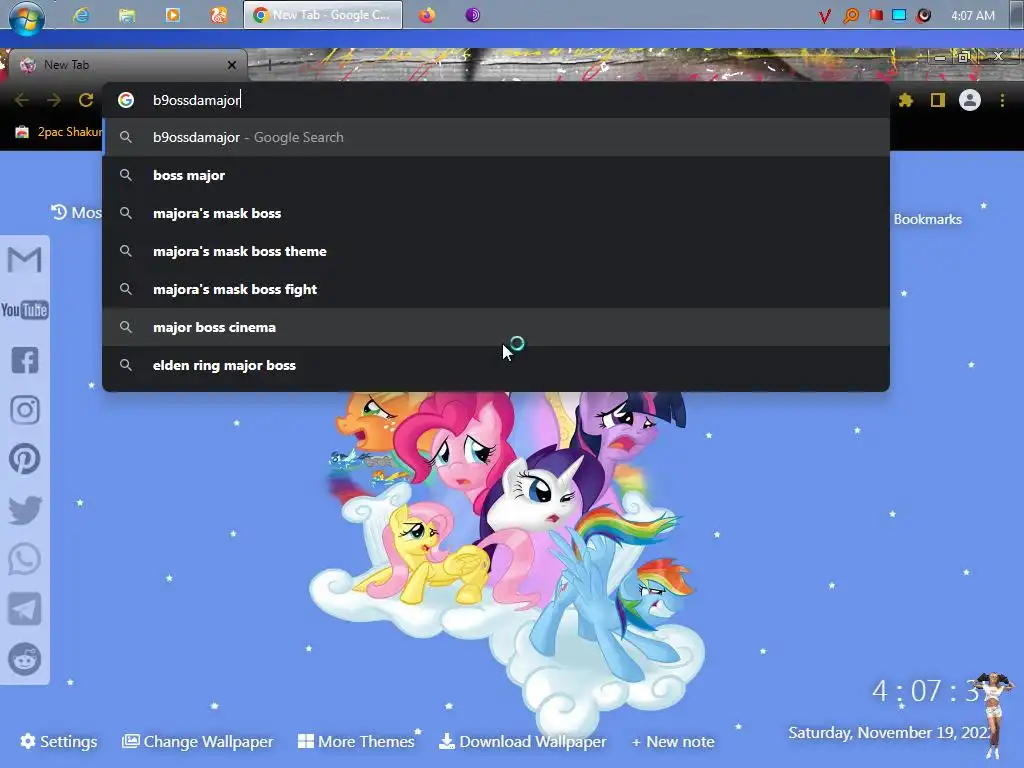This screenshot has width=1024, height=768.
Task: Pick 'elden ring major boss' suggestion
Action: (496, 365)
